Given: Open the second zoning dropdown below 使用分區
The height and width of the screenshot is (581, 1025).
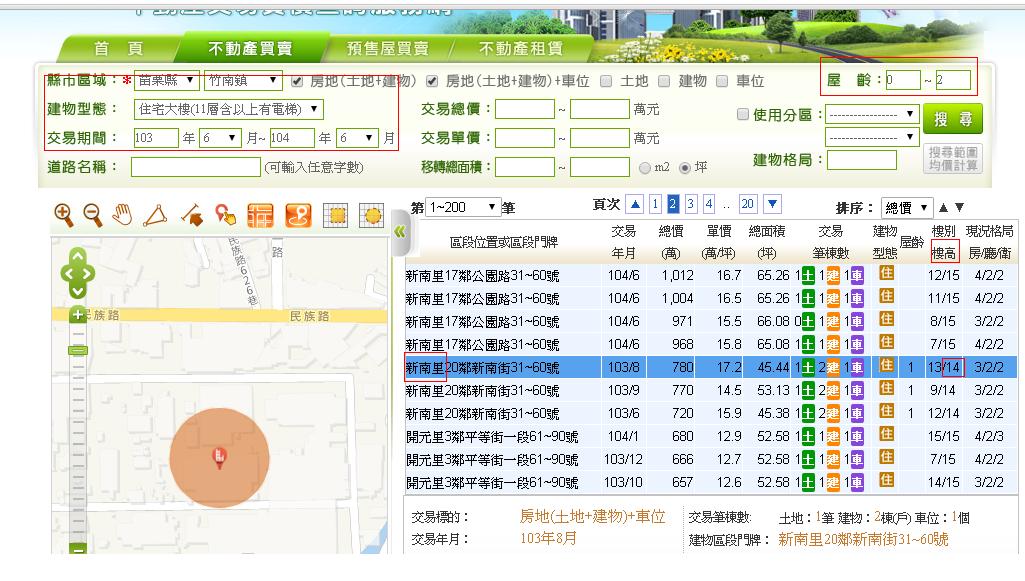Looking at the screenshot, I should tap(871, 137).
